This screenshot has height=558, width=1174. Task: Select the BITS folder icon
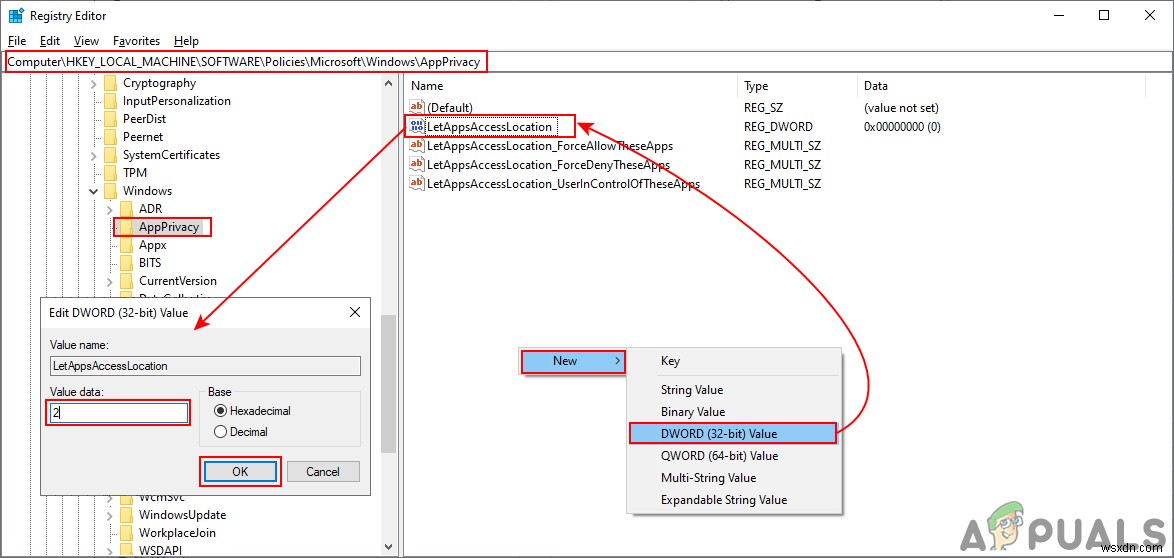click(x=127, y=263)
